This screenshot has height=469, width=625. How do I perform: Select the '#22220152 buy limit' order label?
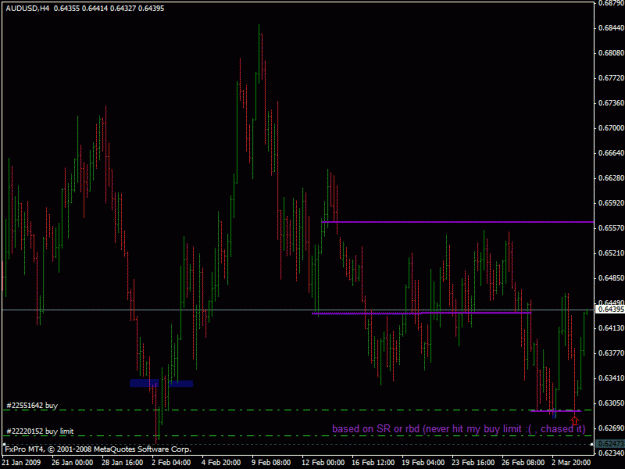pos(40,431)
